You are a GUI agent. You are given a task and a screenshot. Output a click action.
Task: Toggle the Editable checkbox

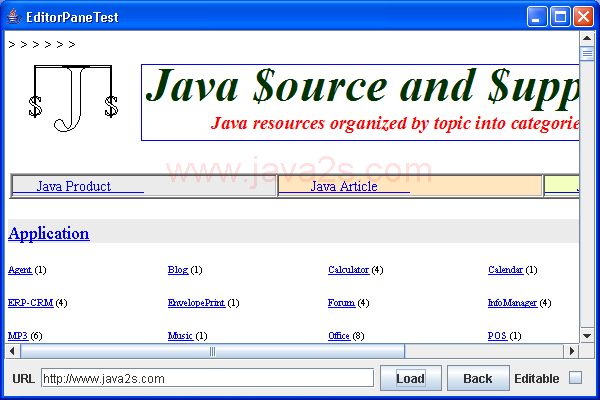pyautogui.click(x=575, y=378)
